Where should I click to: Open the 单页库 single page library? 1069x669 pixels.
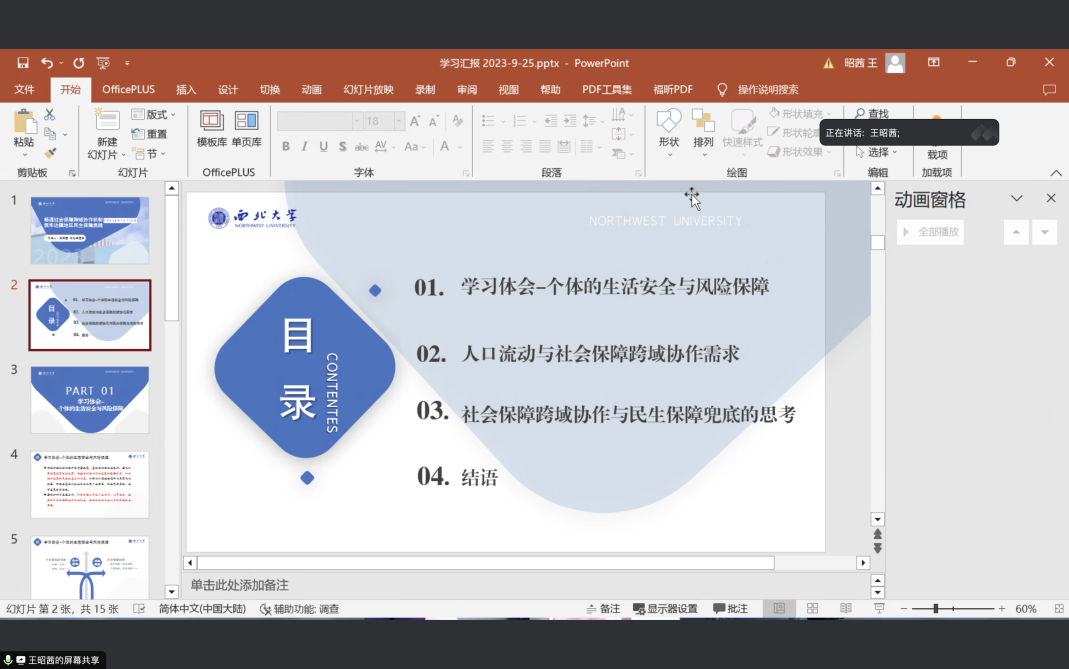click(246, 129)
